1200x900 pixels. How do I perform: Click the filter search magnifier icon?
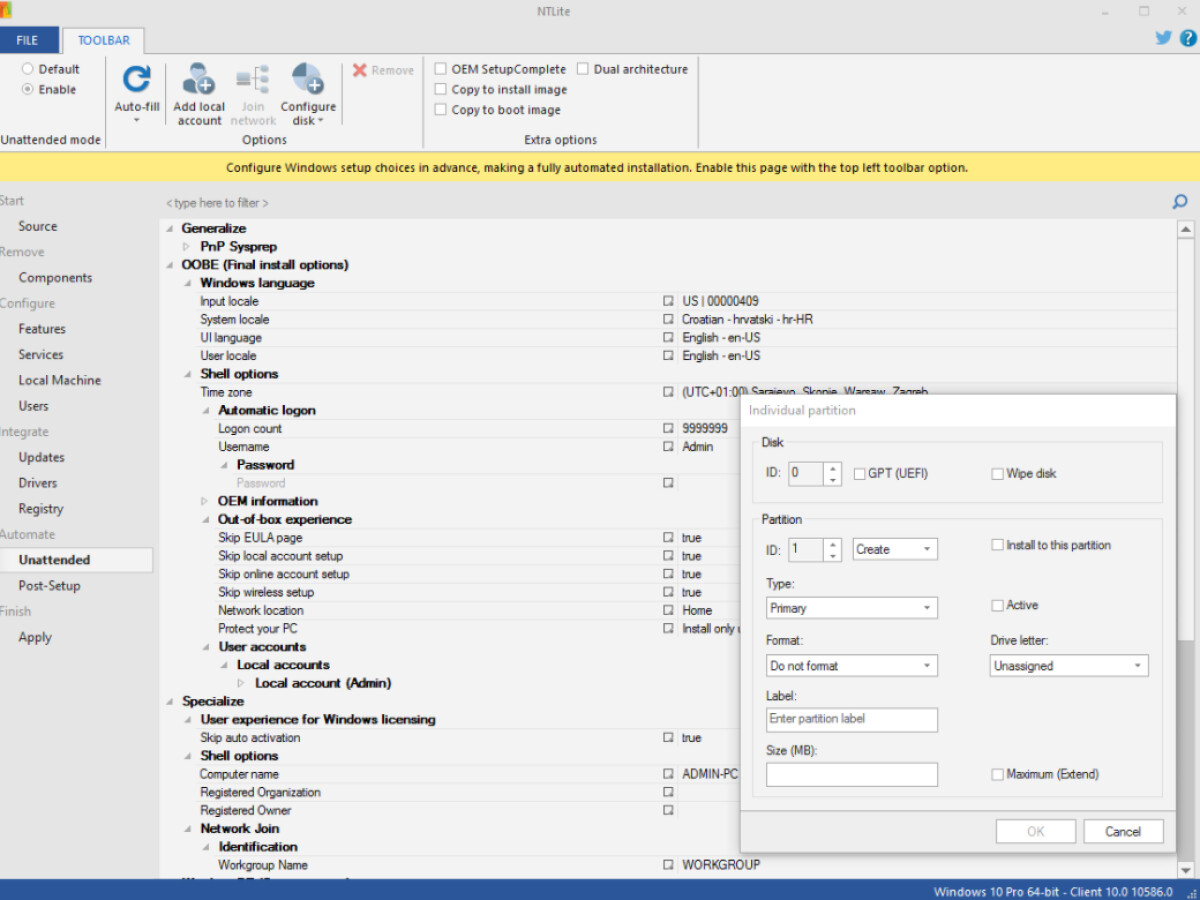pos(1180,202)
